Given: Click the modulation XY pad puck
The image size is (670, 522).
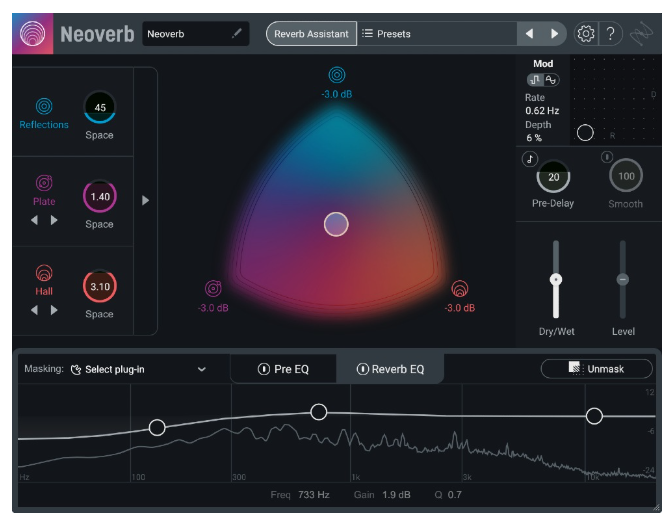Looking at the screenshot, I should point(585,133).
